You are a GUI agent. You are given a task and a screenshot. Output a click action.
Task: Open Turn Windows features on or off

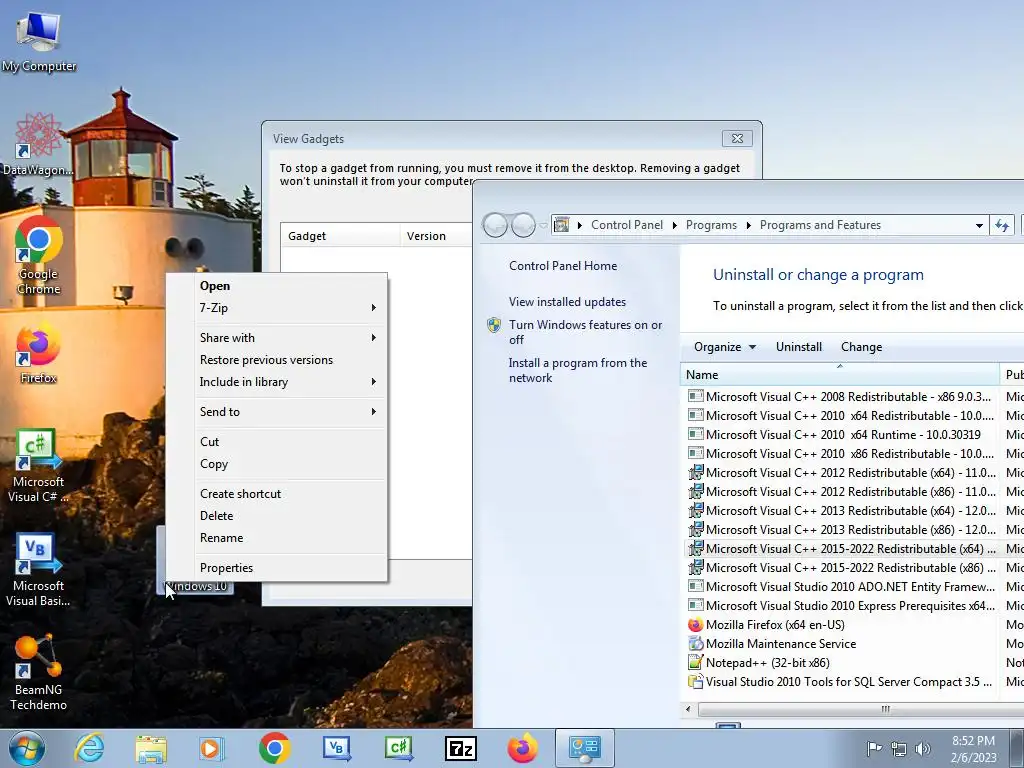[x=585, y=332]
